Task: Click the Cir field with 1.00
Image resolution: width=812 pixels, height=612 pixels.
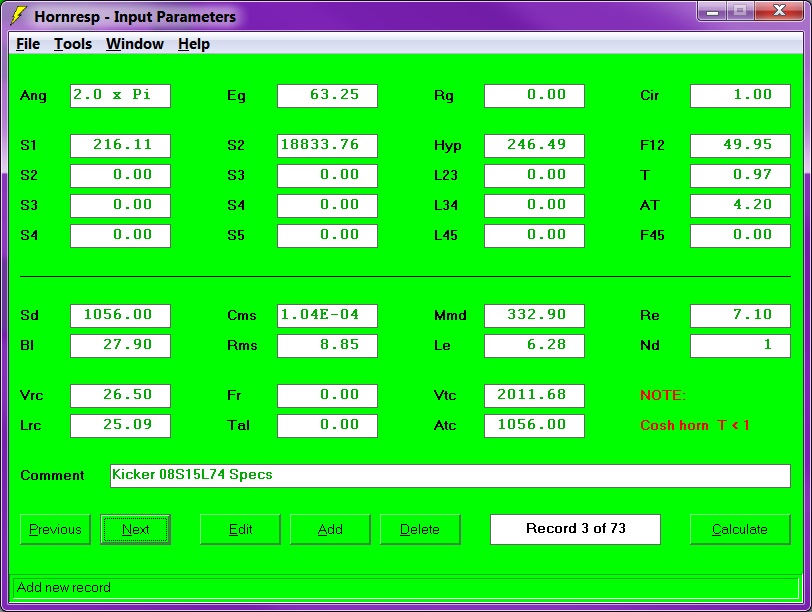Action: click(x=741, y=96)
